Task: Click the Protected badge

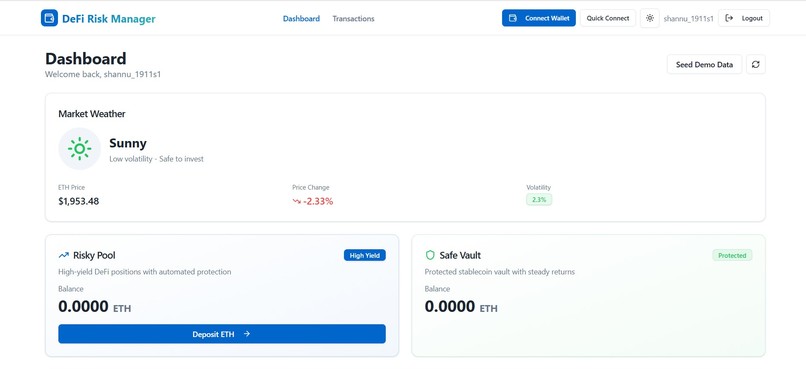Action: (x=732, y=255)
